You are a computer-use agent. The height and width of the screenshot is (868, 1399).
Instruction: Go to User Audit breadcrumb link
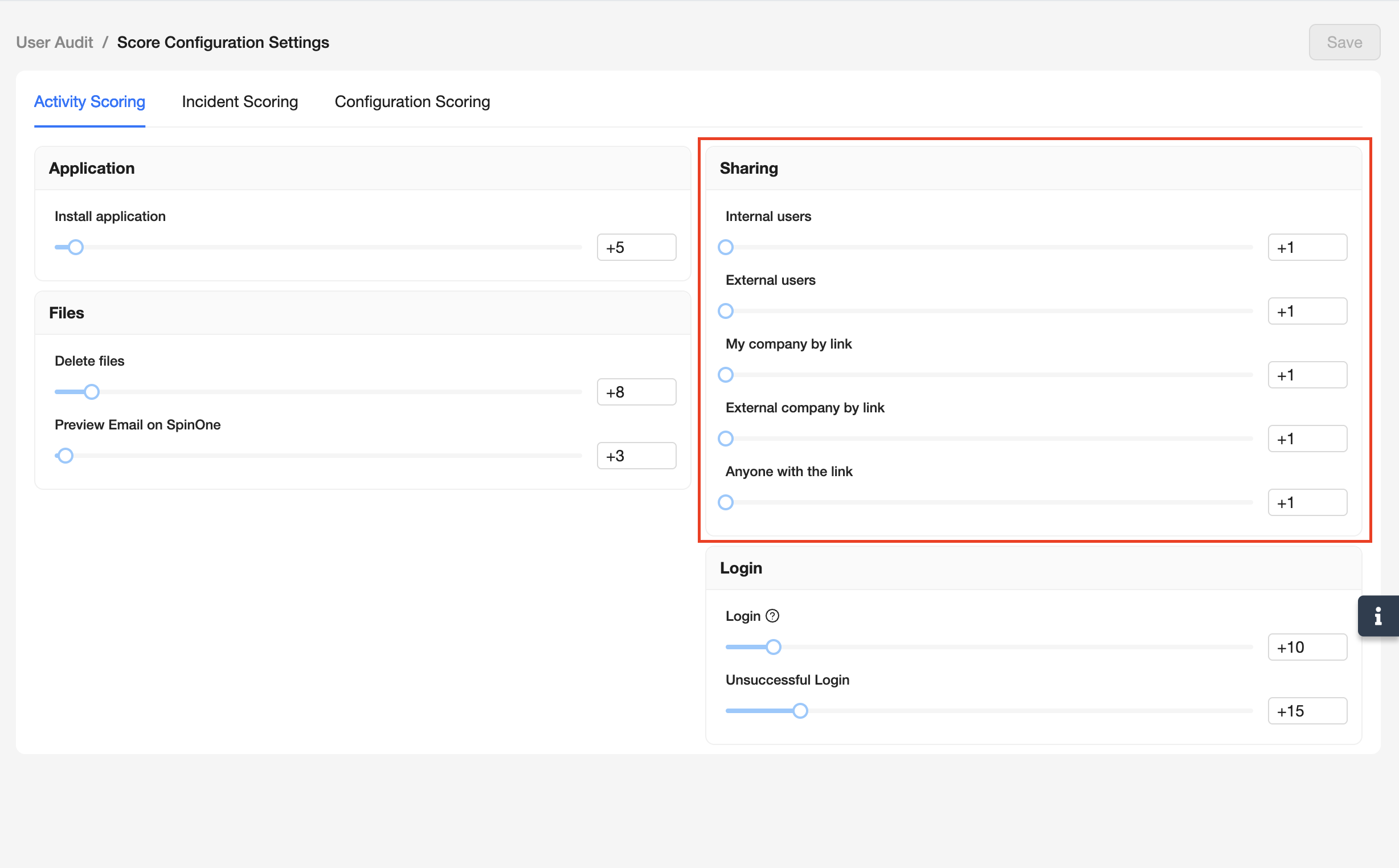55,43
